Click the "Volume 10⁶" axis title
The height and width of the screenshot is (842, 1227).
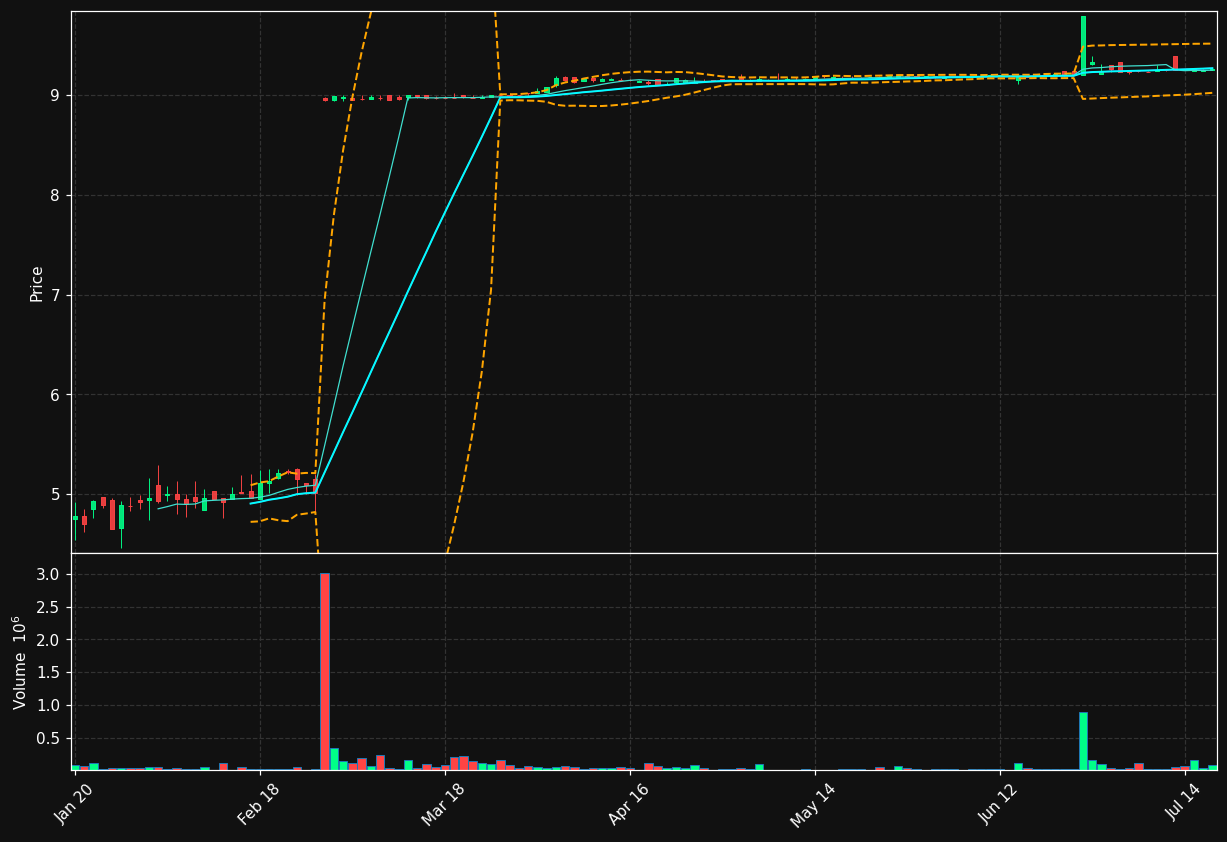pos(20,662)
